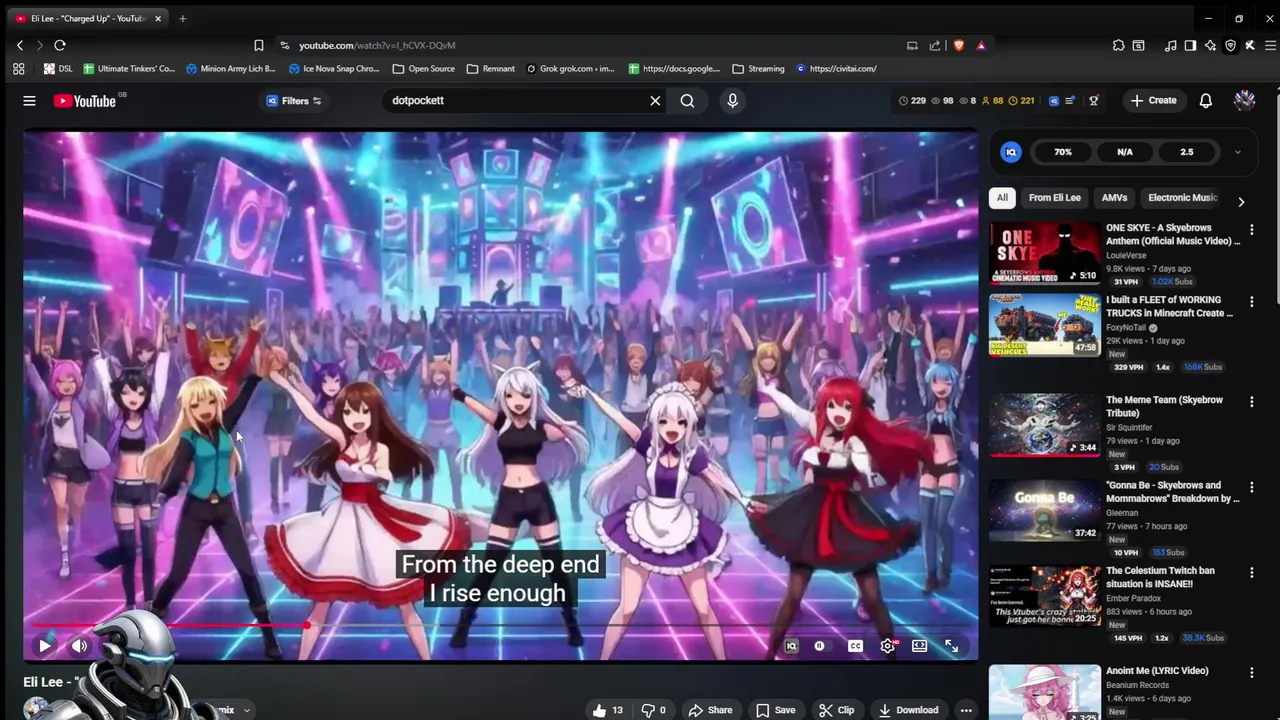Expand the vidIQ score panel chevron
The width and height of the screenshot is (1280, 720).
(x=1237, y=152)
